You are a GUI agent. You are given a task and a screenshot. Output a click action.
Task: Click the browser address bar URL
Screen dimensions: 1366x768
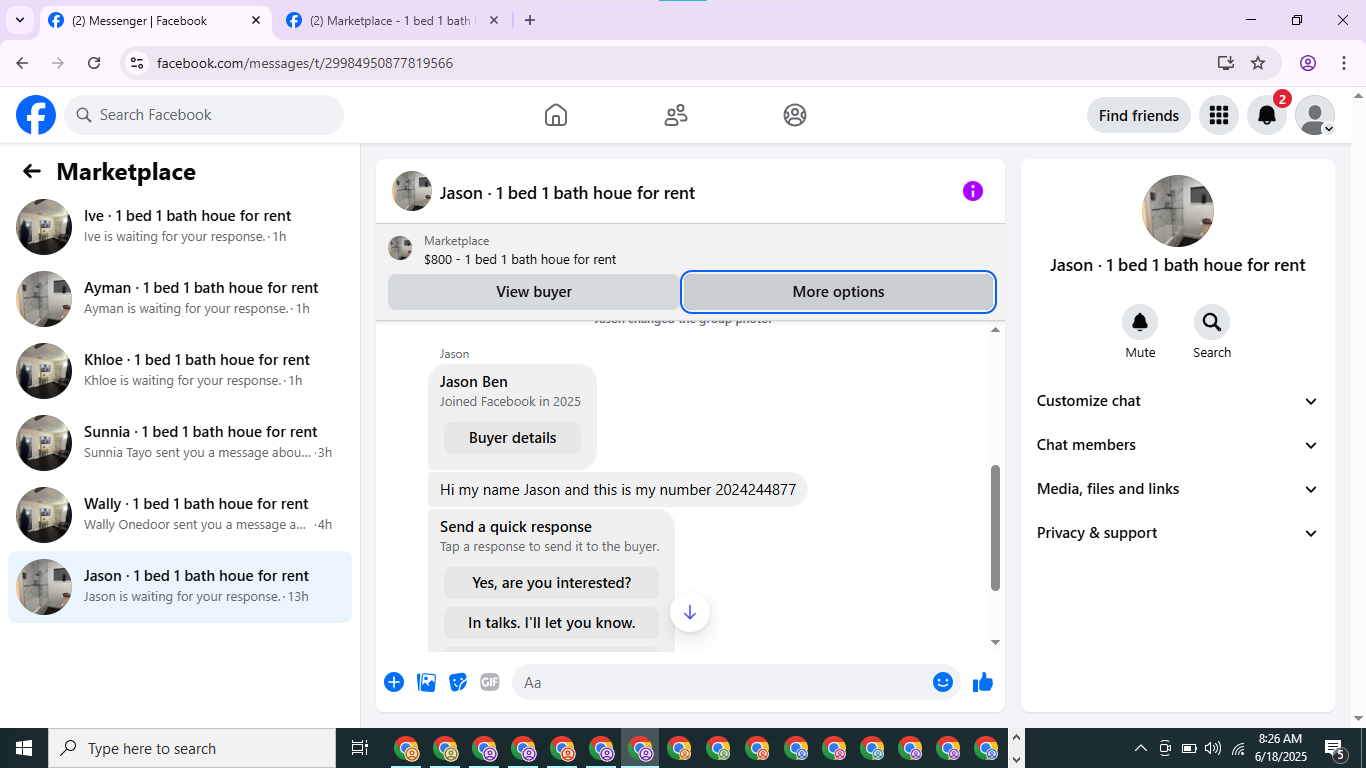[x=305, y=63]
